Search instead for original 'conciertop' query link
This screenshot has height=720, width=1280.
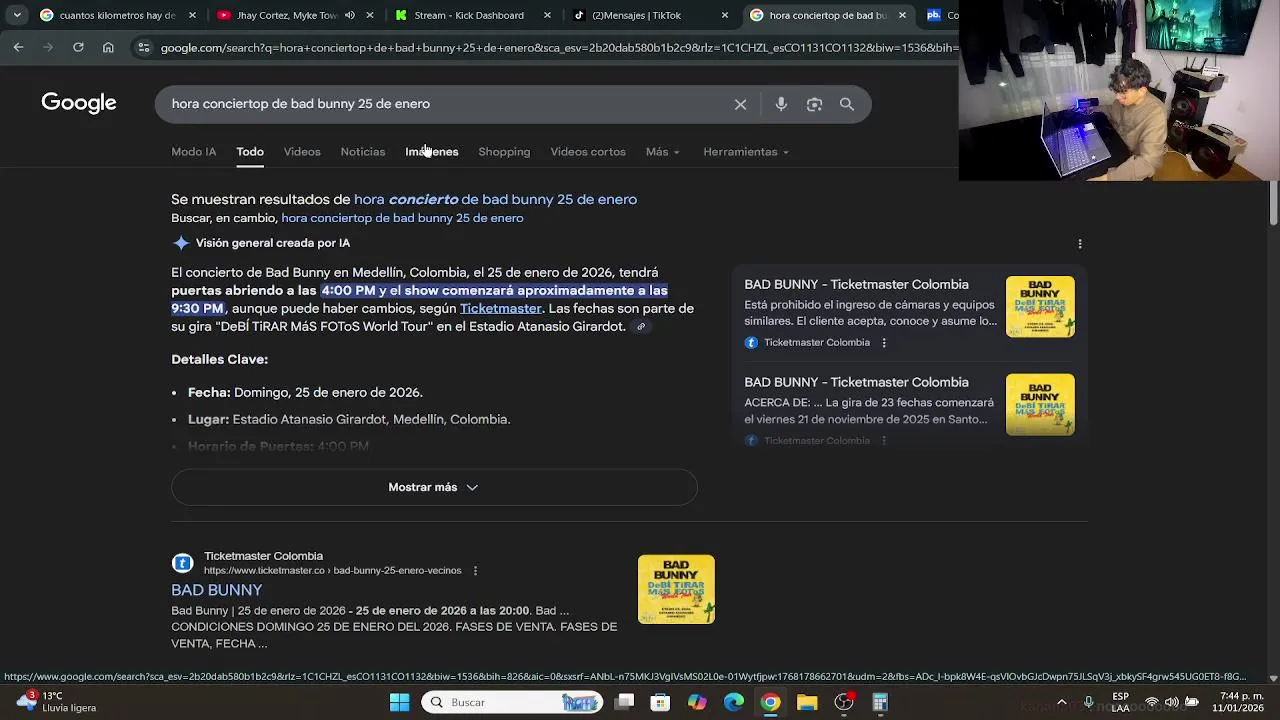click(x=402, y=218)
